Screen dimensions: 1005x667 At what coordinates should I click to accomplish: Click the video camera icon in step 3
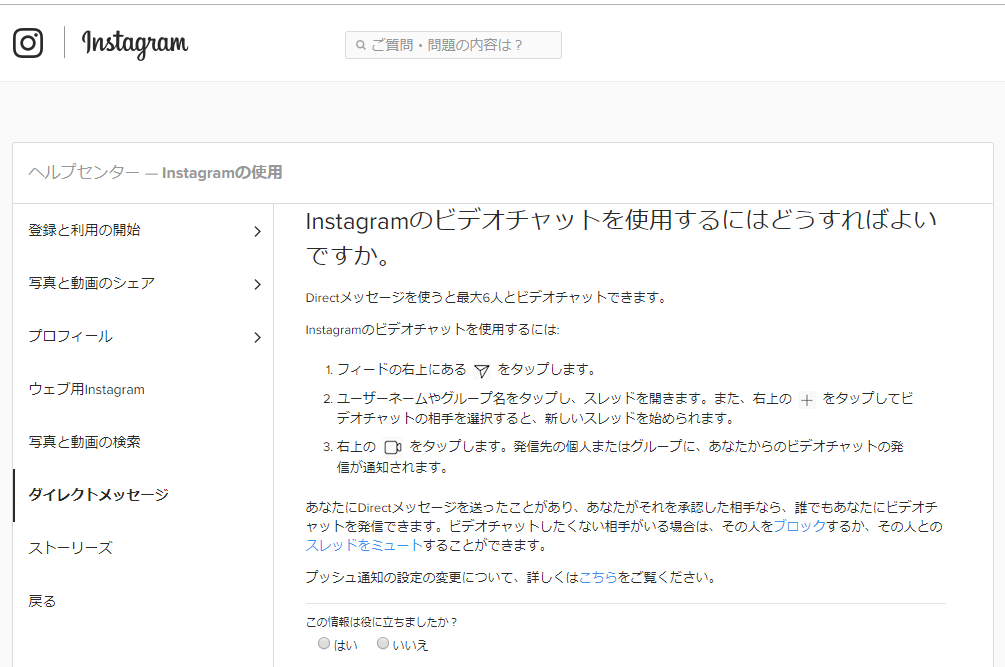click(x=392, y=447)
